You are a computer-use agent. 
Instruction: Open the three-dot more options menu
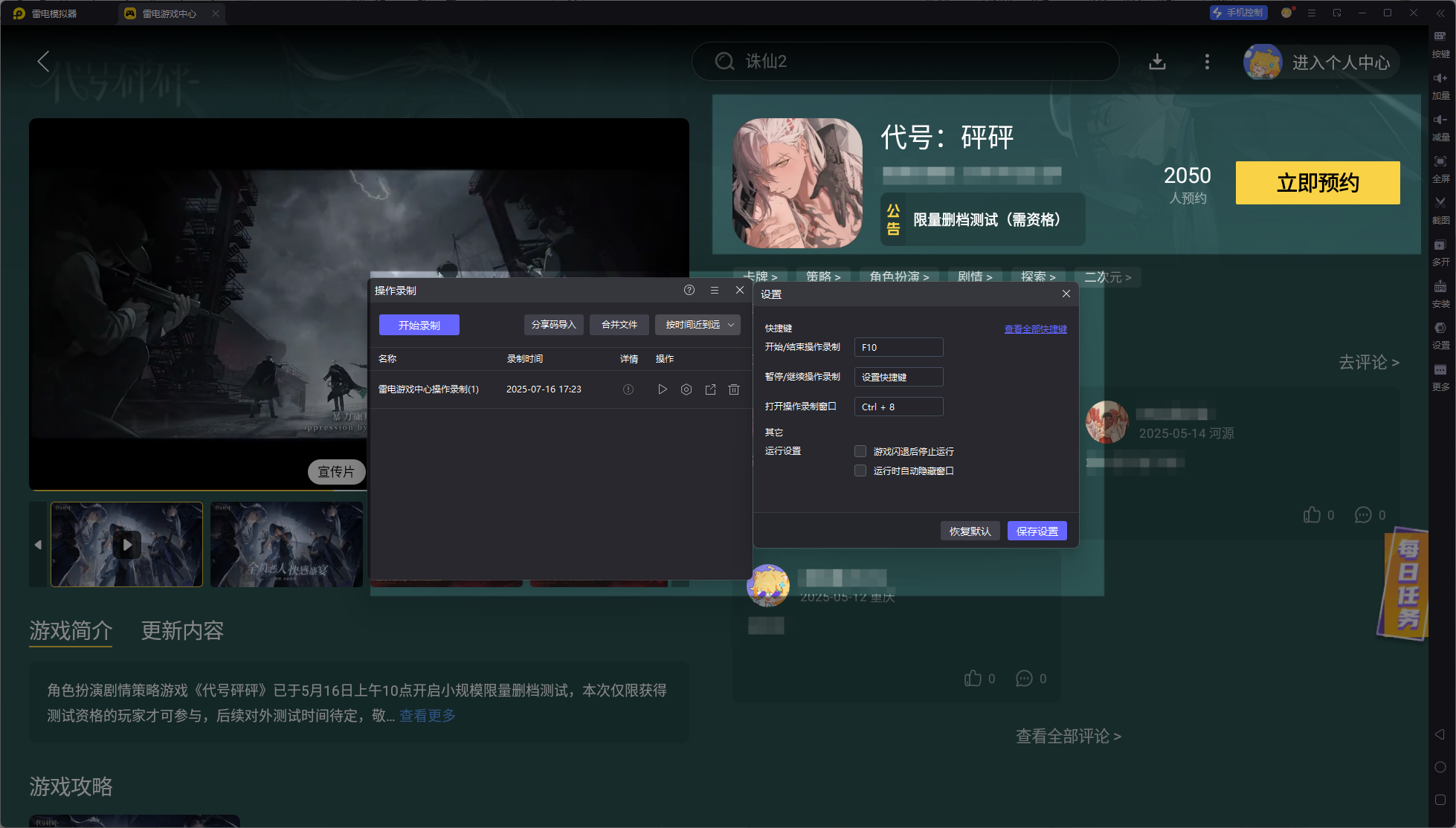1207,62
